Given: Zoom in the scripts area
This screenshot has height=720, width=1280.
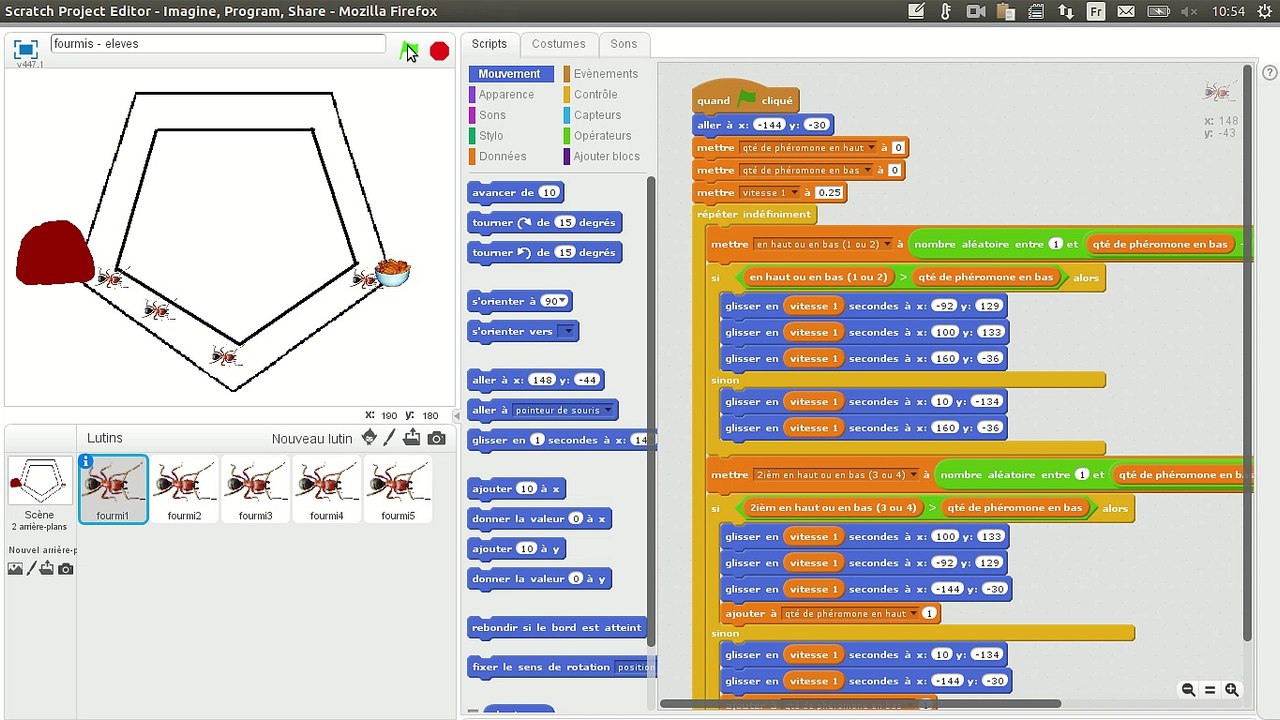Looking at the screenshot, I should click(x=1232, y=690).
